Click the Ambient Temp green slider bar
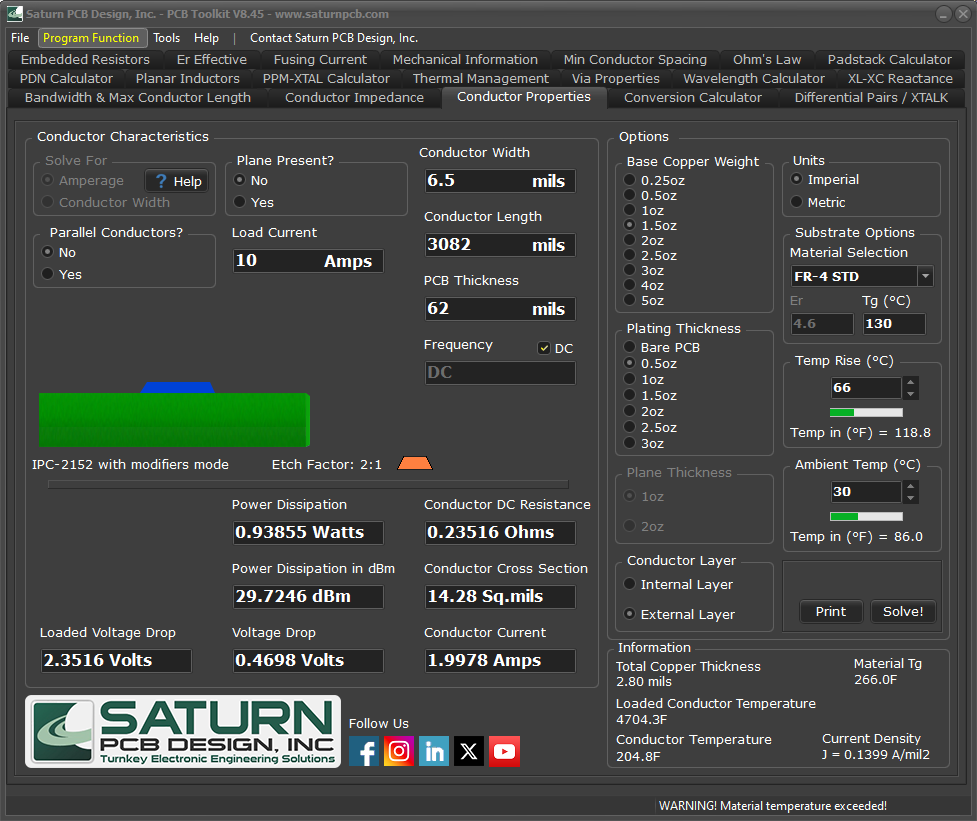This screenshot has width=977, height=821. pos(866,516)
